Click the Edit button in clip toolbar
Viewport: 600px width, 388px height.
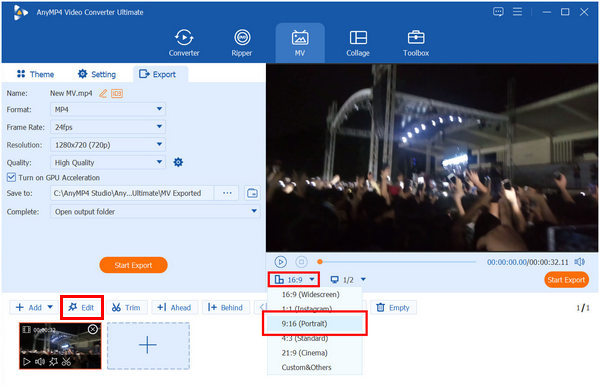click(x=81, y=308)
